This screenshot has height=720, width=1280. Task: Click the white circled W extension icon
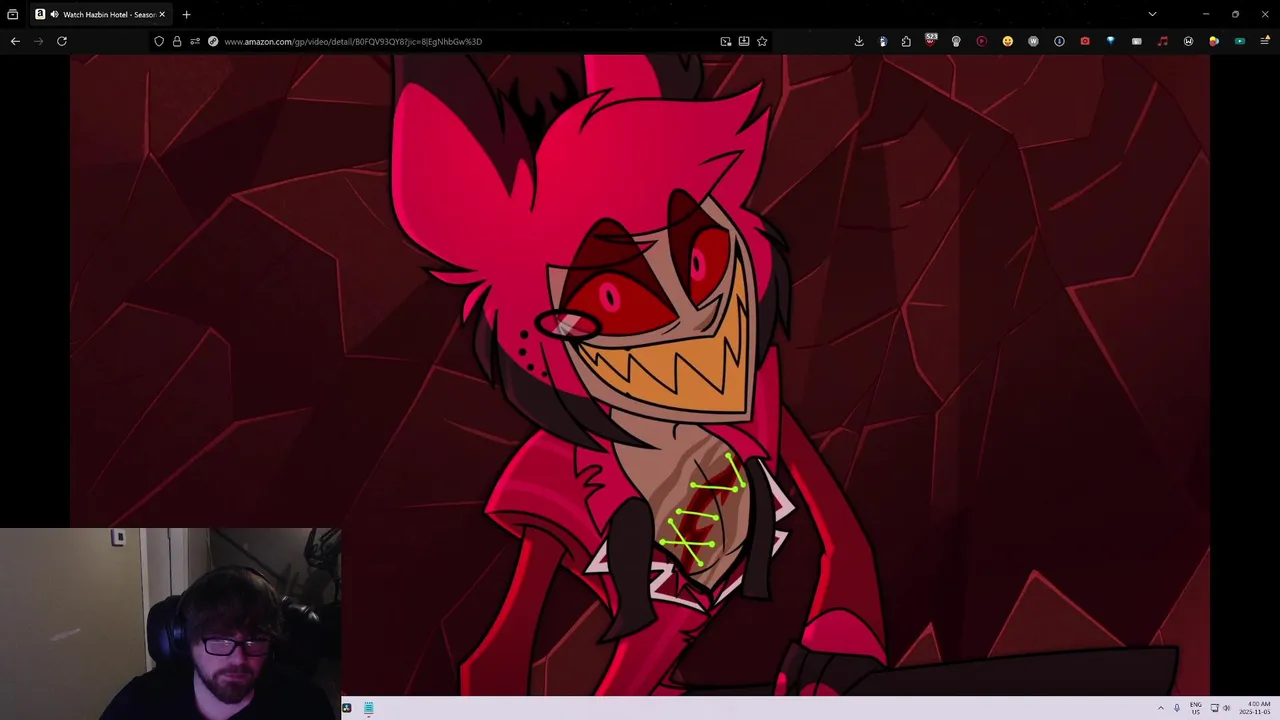tap(1188, 41)
